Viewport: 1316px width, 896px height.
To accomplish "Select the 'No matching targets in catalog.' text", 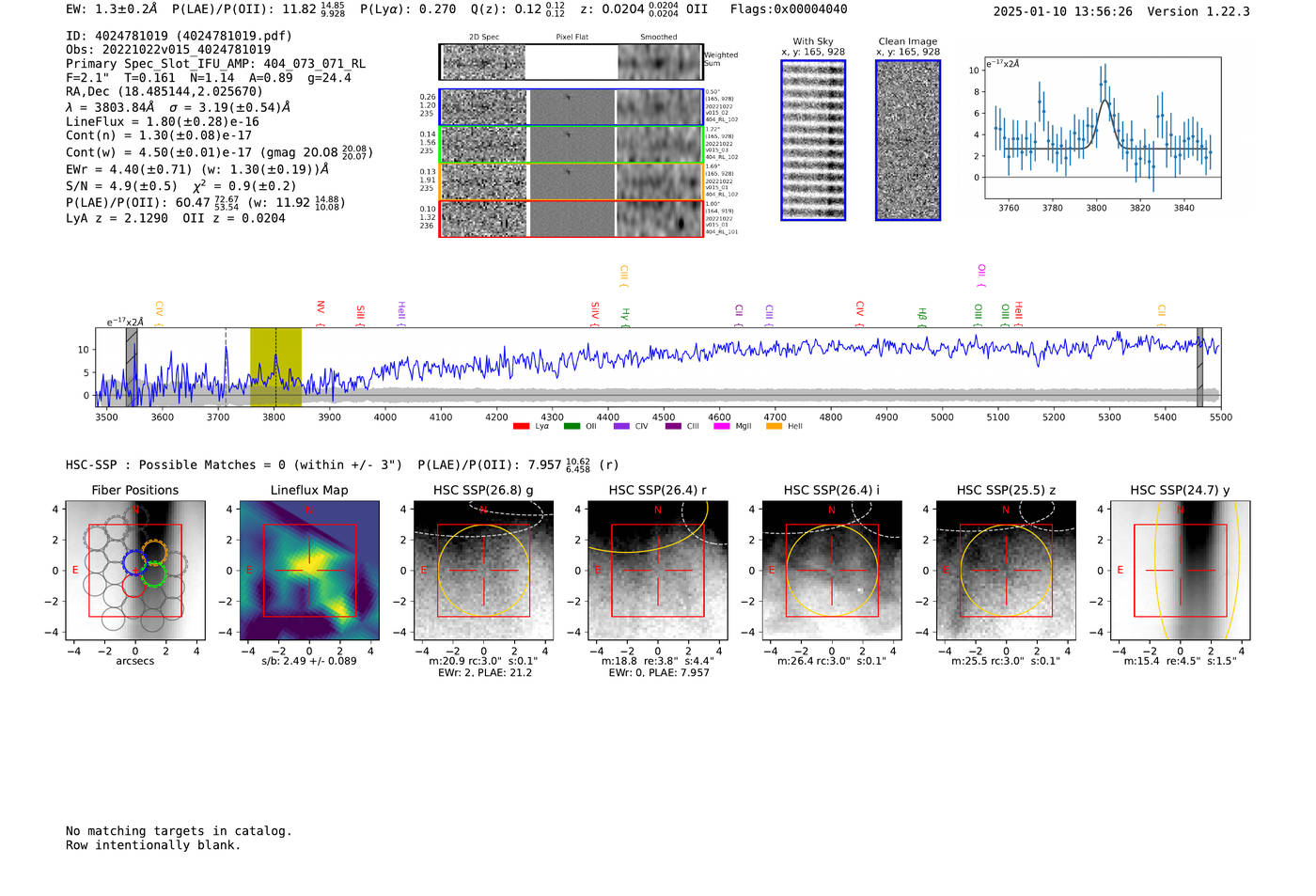I will (x=179, y=830).
